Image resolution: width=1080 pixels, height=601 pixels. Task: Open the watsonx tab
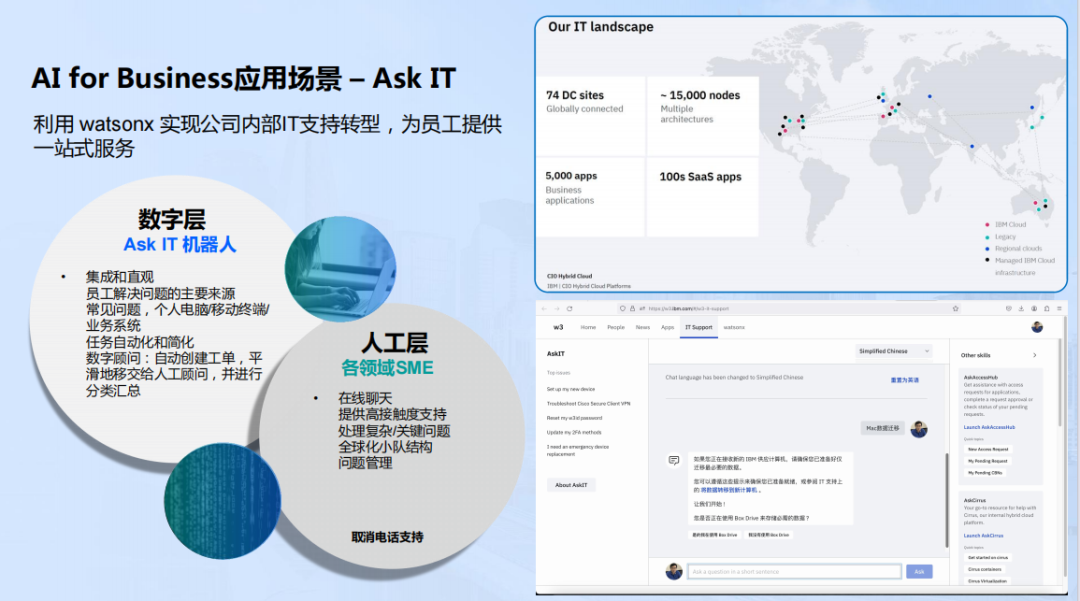coord(734,327)
